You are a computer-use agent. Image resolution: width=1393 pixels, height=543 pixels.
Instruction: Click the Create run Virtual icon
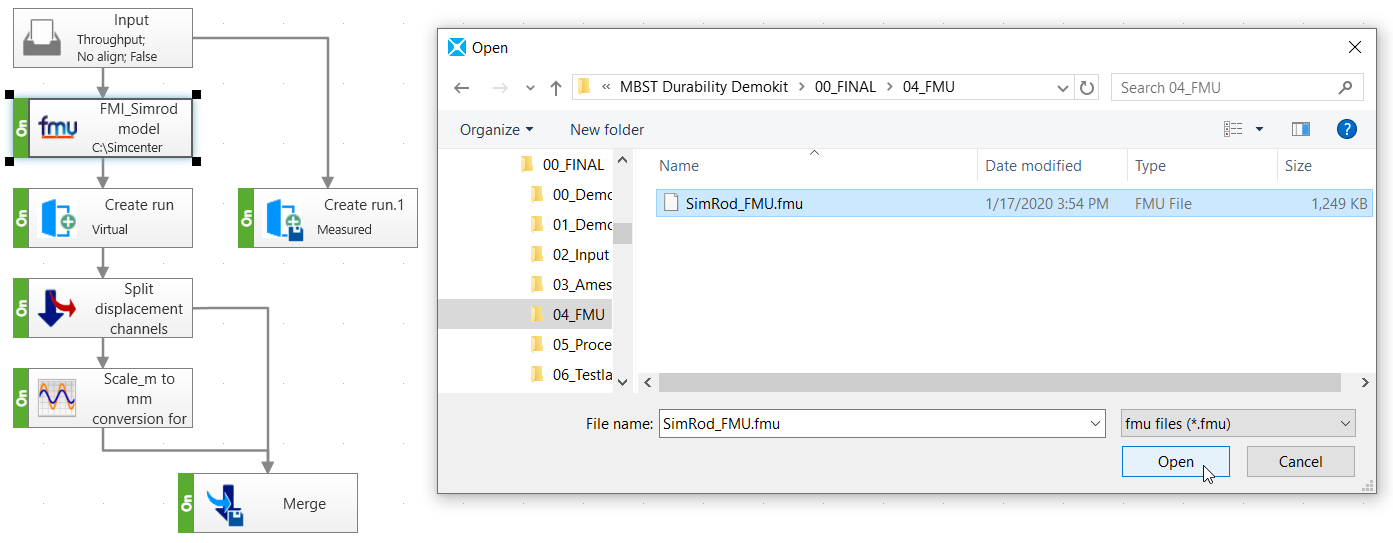pos(58,218)
